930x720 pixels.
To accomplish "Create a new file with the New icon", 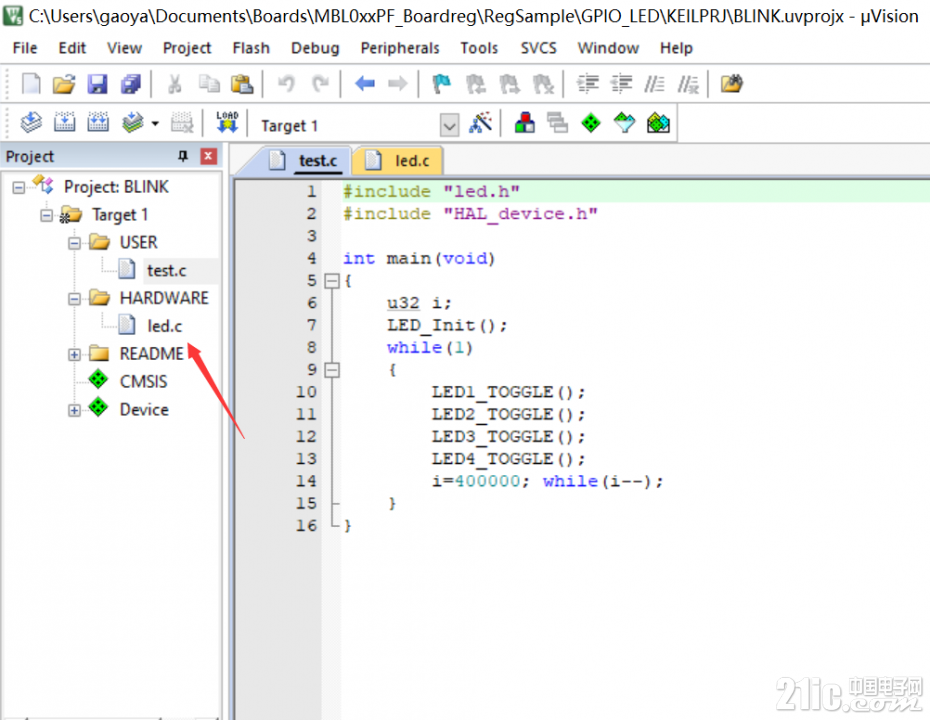I will tap(30, 84).
